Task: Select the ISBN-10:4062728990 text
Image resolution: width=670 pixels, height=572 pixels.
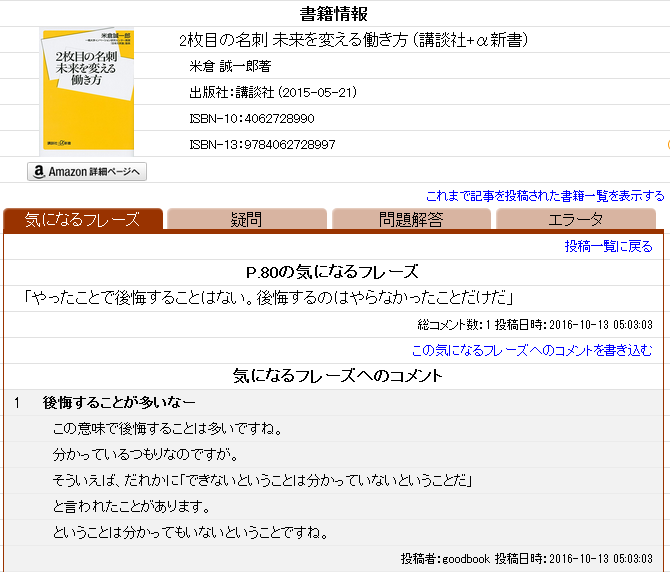Action: pos(252,118)
